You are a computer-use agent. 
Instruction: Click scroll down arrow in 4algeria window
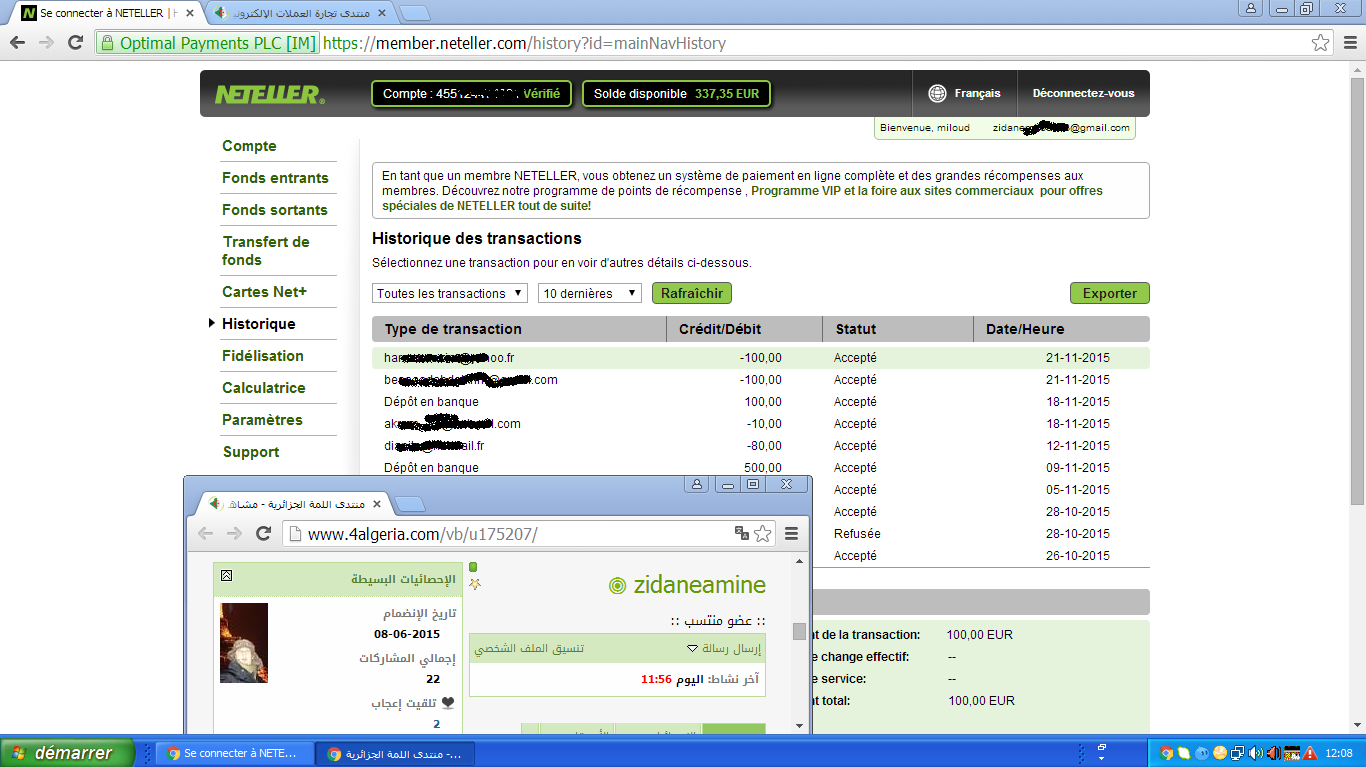tap(799, 725)
